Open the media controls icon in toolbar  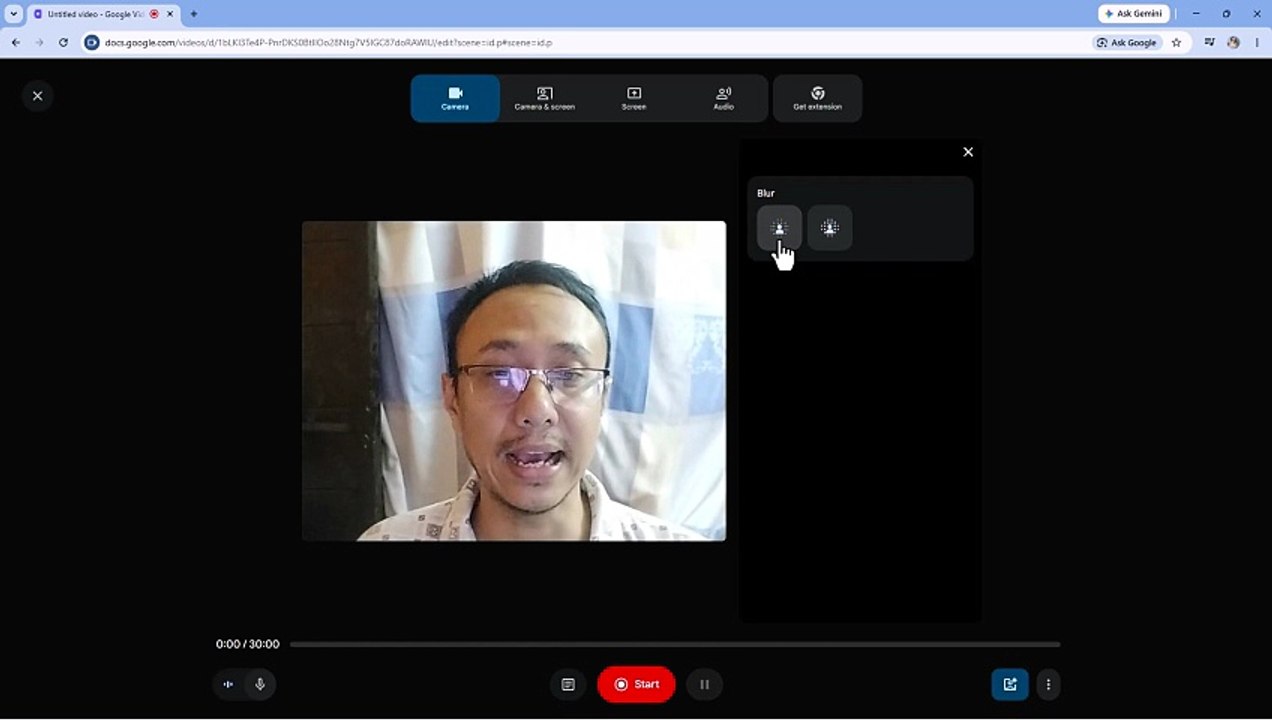(x=1209, y=43)
